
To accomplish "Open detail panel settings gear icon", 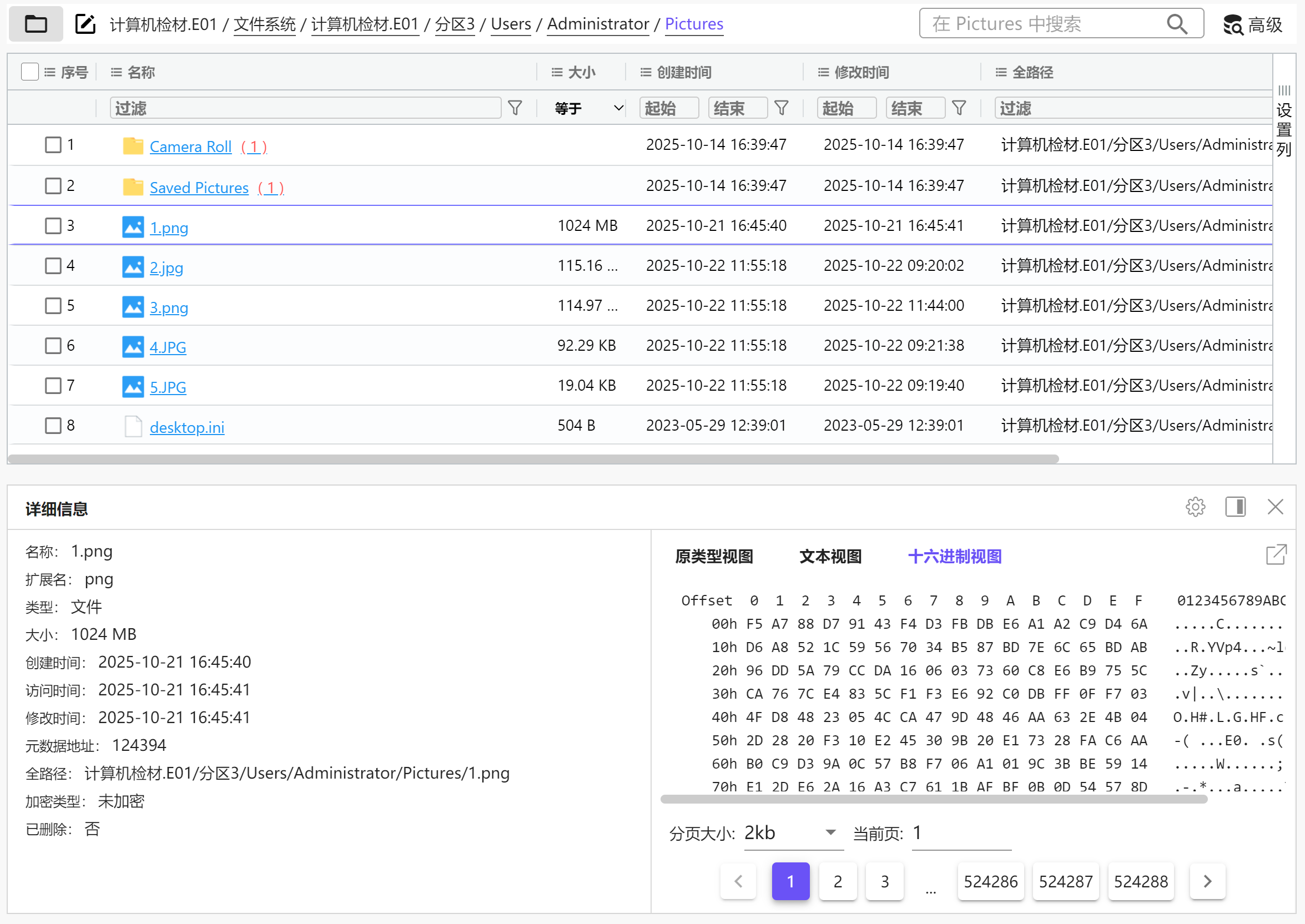I will pos(1195,507).
